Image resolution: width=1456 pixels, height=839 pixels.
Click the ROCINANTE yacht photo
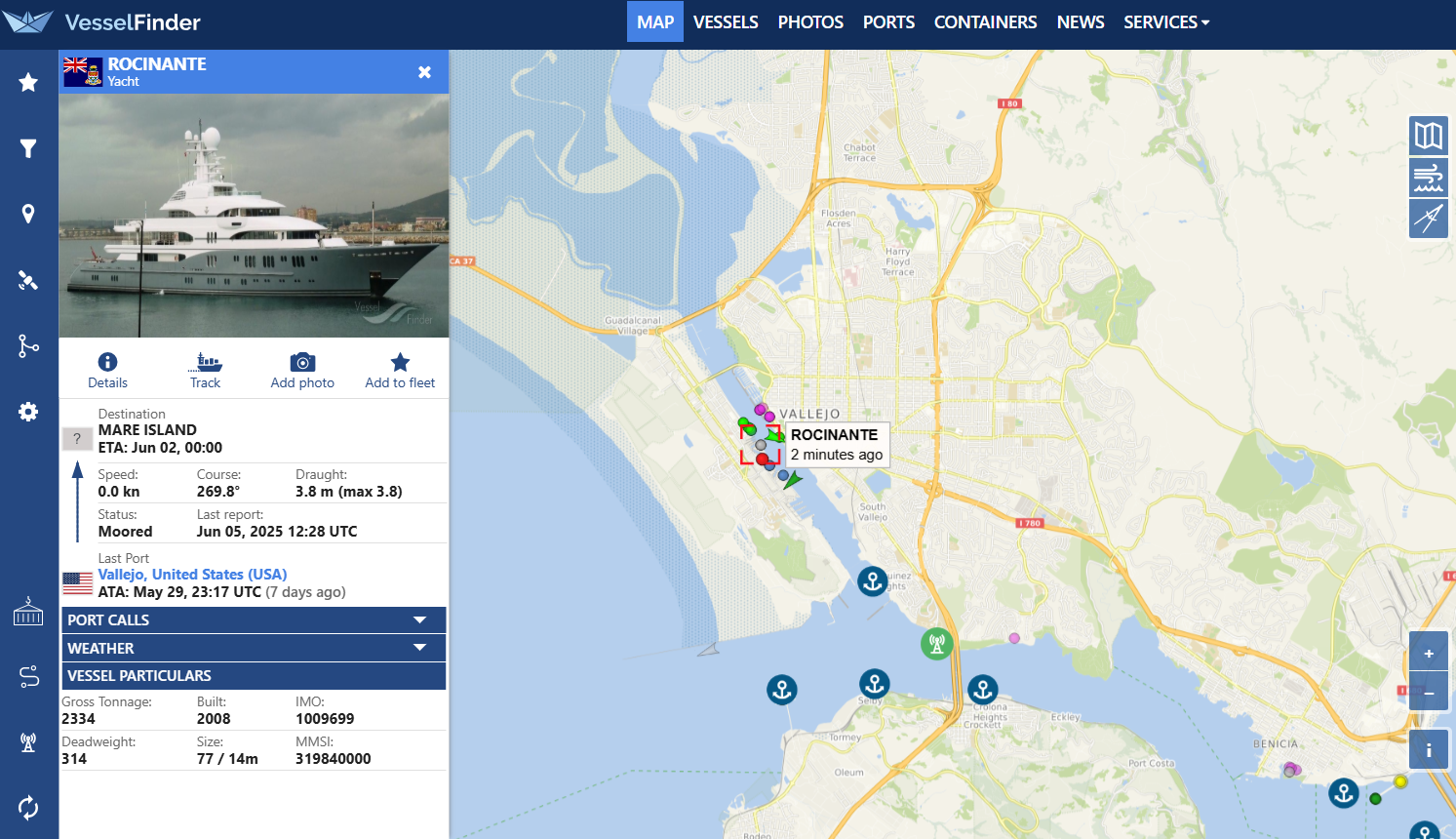click(x=254, y=216)
